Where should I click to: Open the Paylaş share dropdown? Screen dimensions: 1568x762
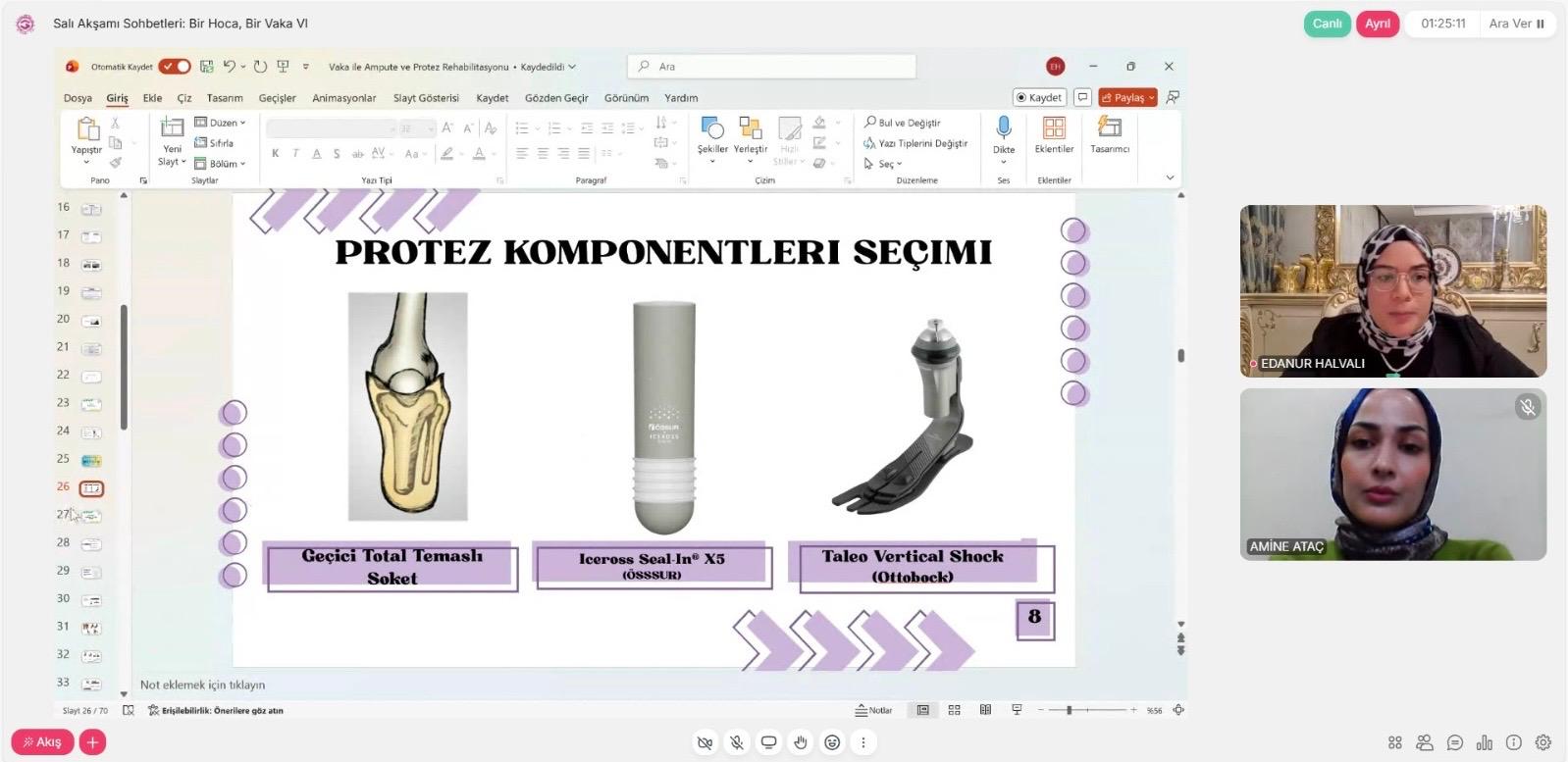tap(1127, 97)
